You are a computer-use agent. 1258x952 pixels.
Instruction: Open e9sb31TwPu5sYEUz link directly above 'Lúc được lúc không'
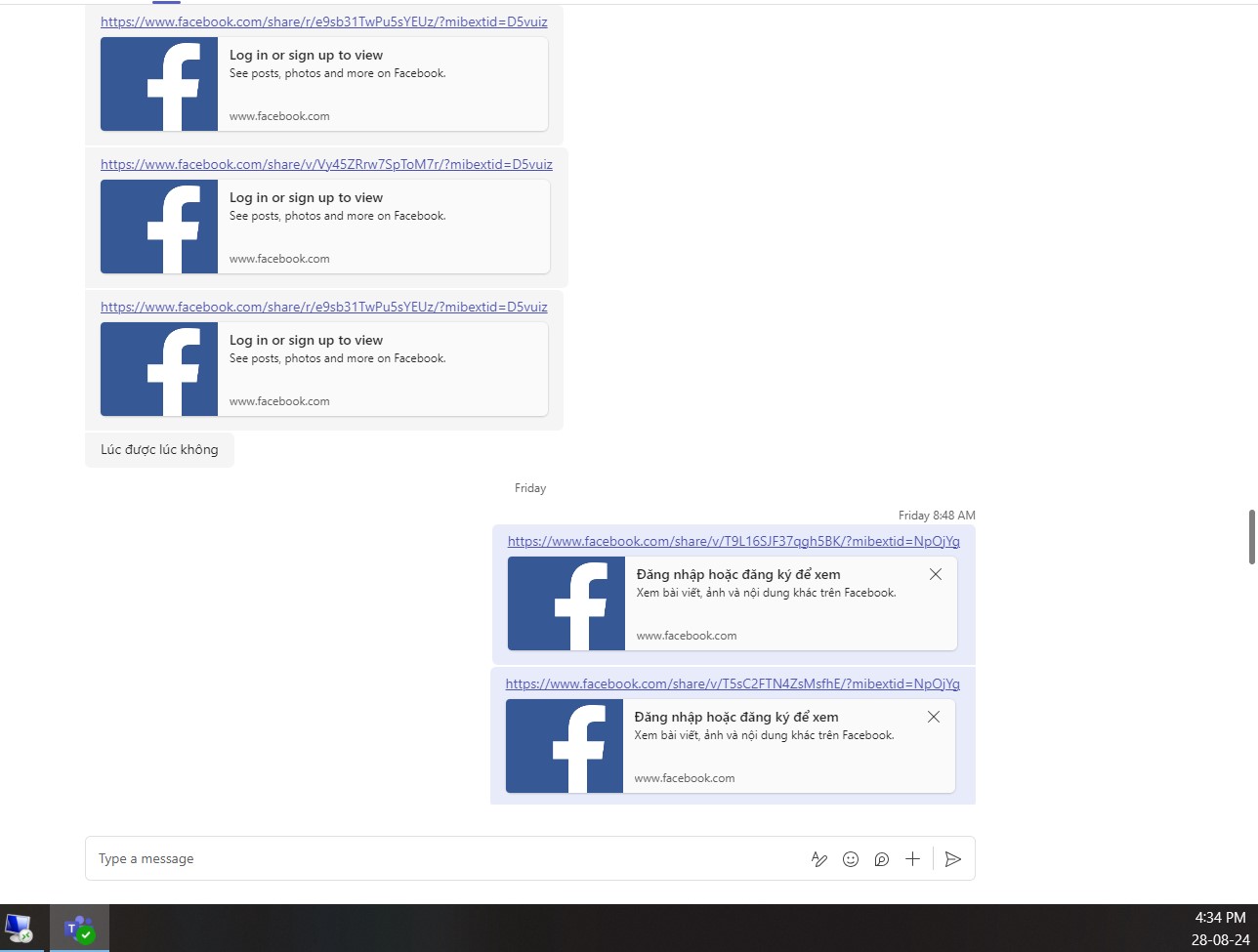point(323,307)
